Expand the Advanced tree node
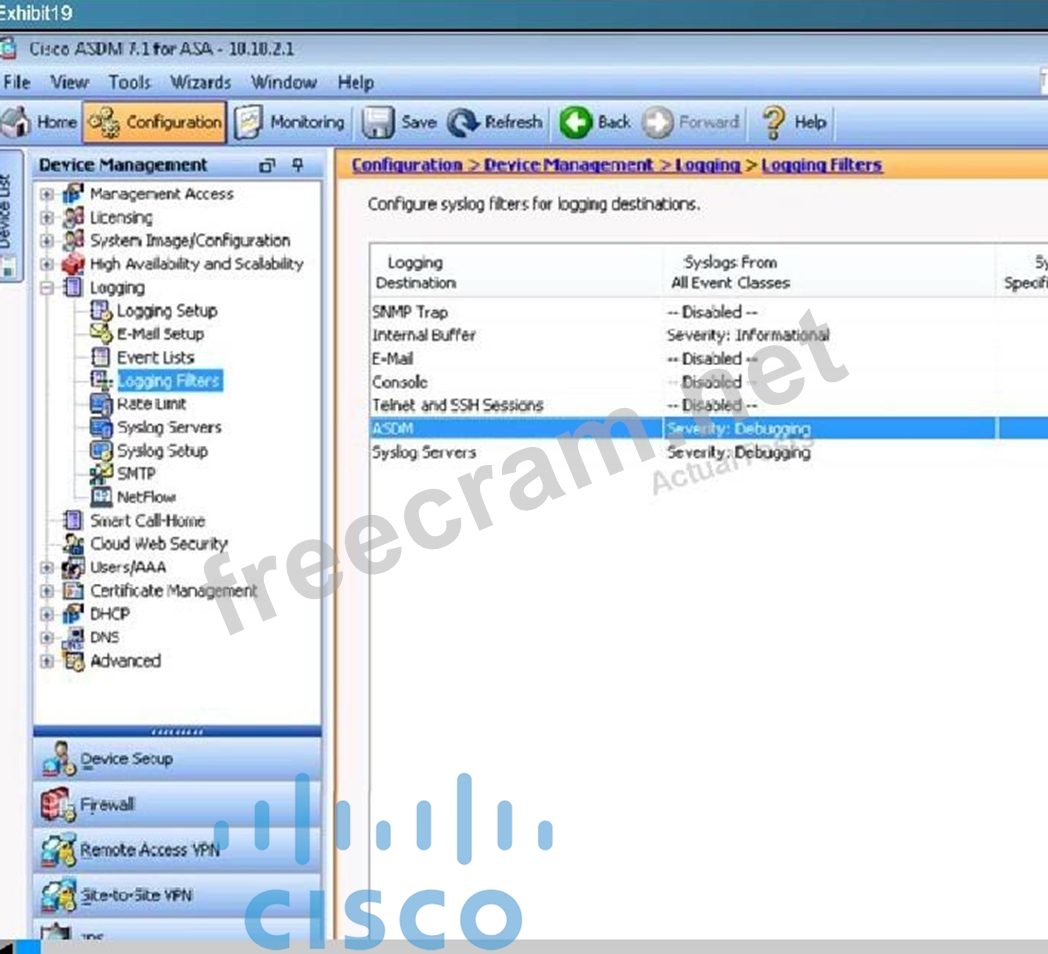This screenshot has height=954, width=1048. click(x=46, y=661)
